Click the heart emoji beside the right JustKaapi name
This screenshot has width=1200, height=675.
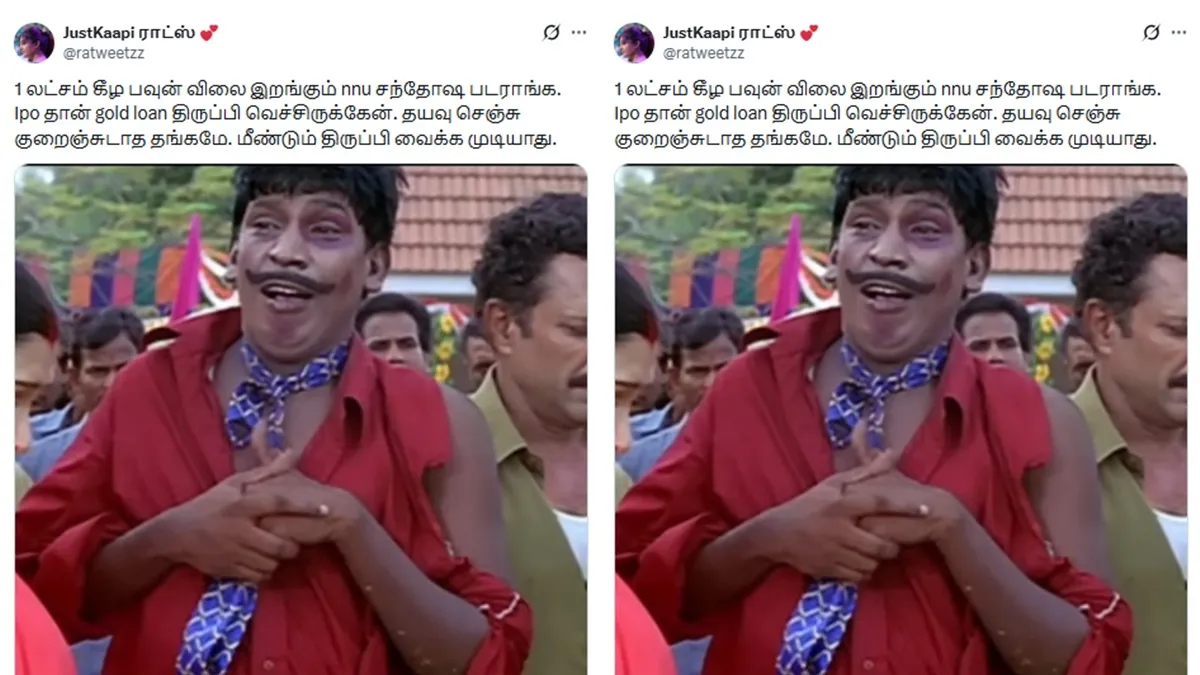(809, 33)
